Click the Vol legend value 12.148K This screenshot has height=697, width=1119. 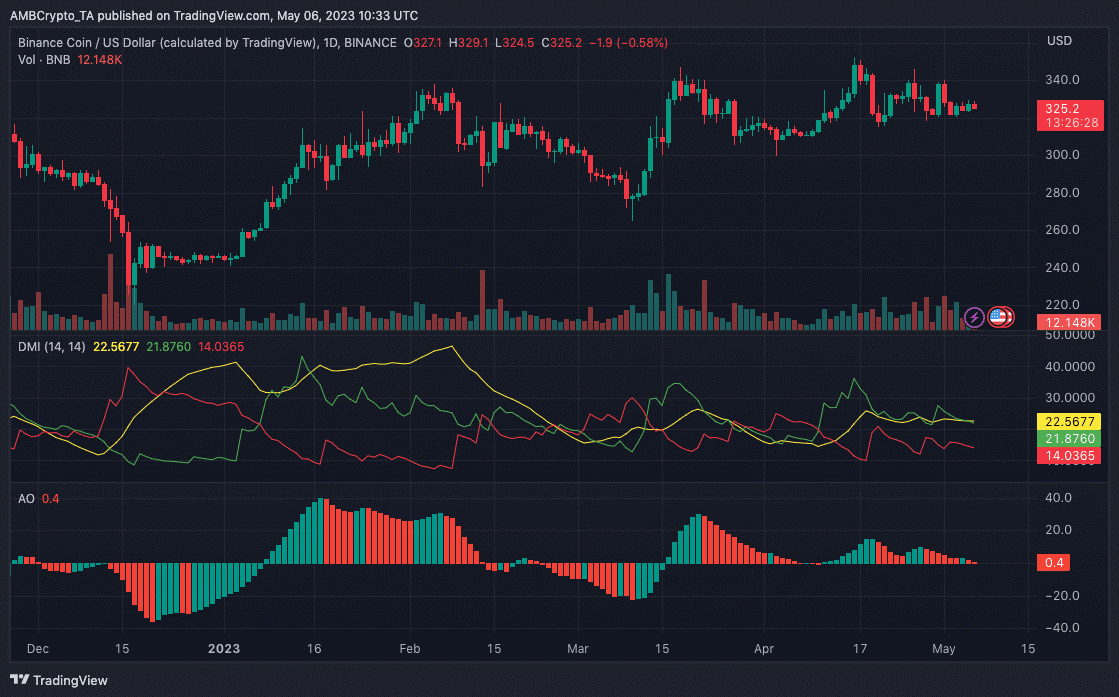pyautogui.click(x=100, y=60)
